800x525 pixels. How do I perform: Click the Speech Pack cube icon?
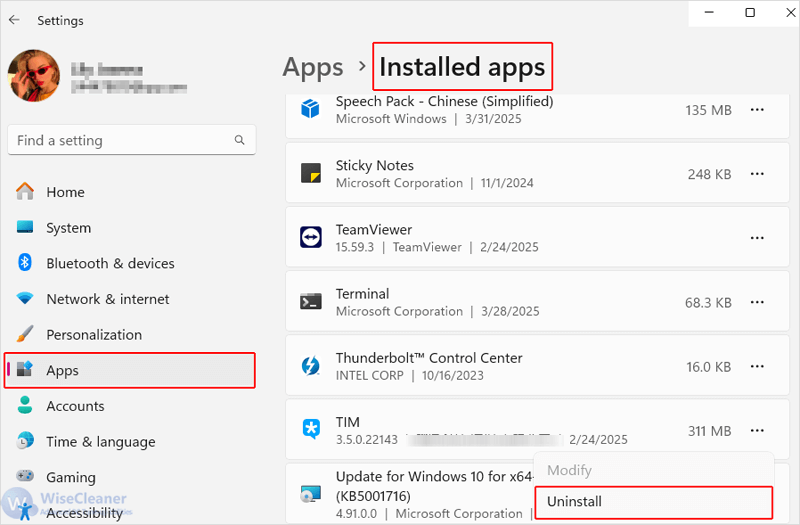pos(310,109)
